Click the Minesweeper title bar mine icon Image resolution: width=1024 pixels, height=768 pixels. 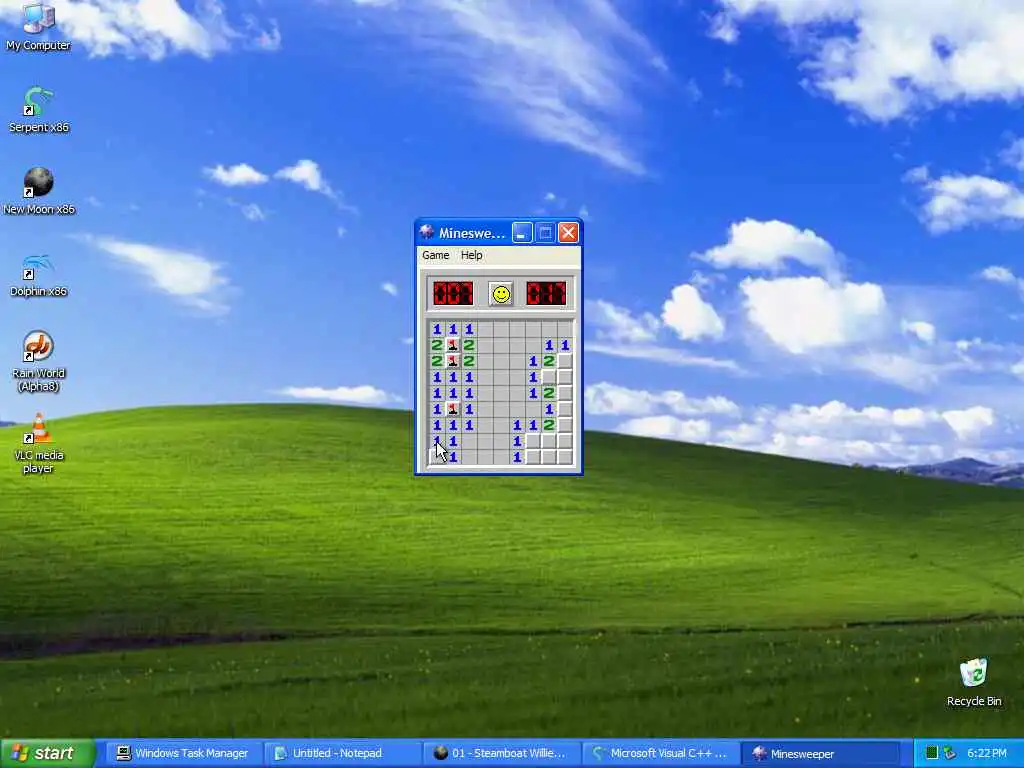pos(426,232)
